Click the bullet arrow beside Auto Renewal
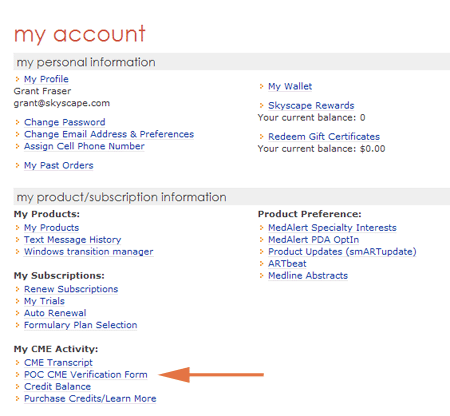 click(17, 313)
